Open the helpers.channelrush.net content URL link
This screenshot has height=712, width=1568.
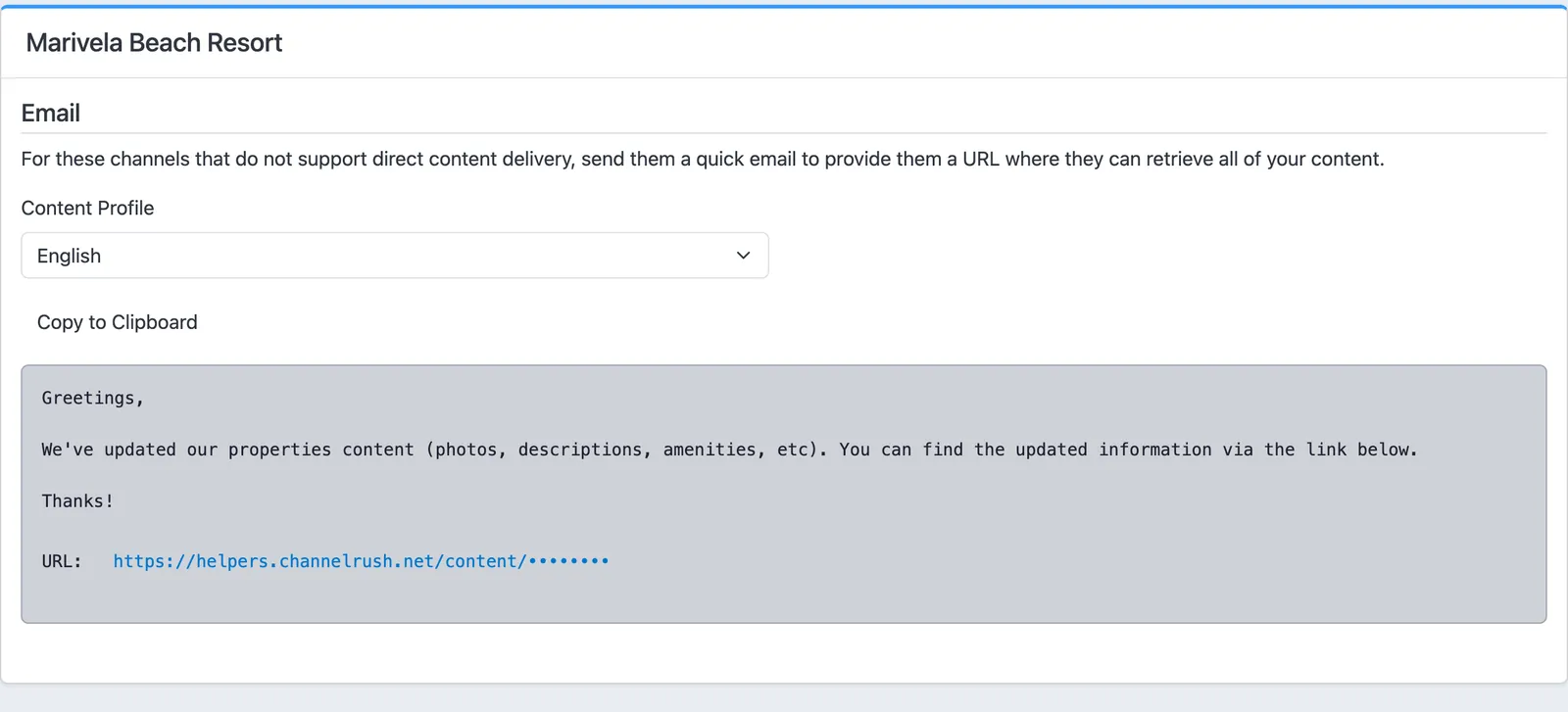361,561
